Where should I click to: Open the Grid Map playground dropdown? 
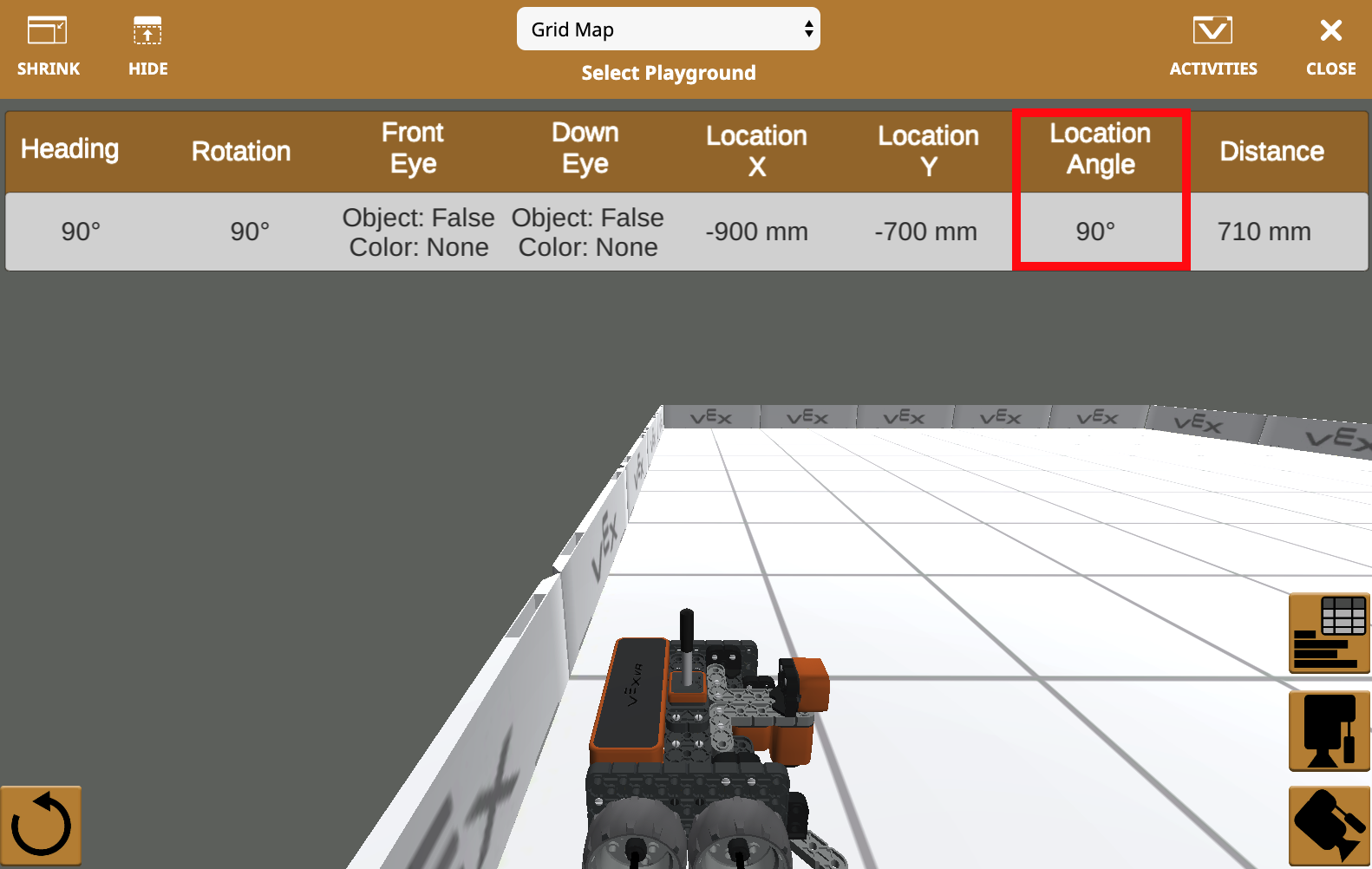[x=668, y=29]
